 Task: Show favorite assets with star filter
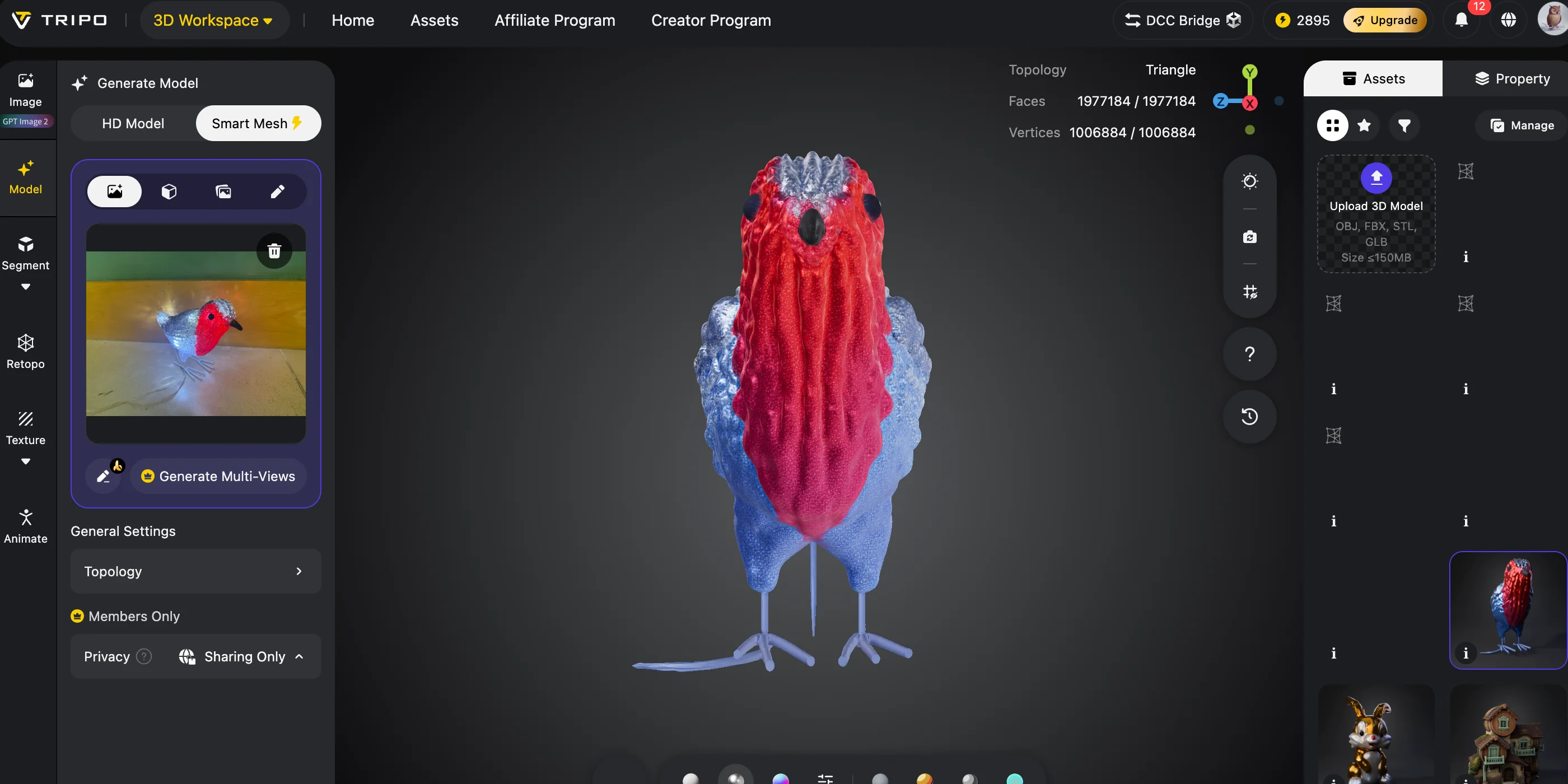coord(1364,125)
